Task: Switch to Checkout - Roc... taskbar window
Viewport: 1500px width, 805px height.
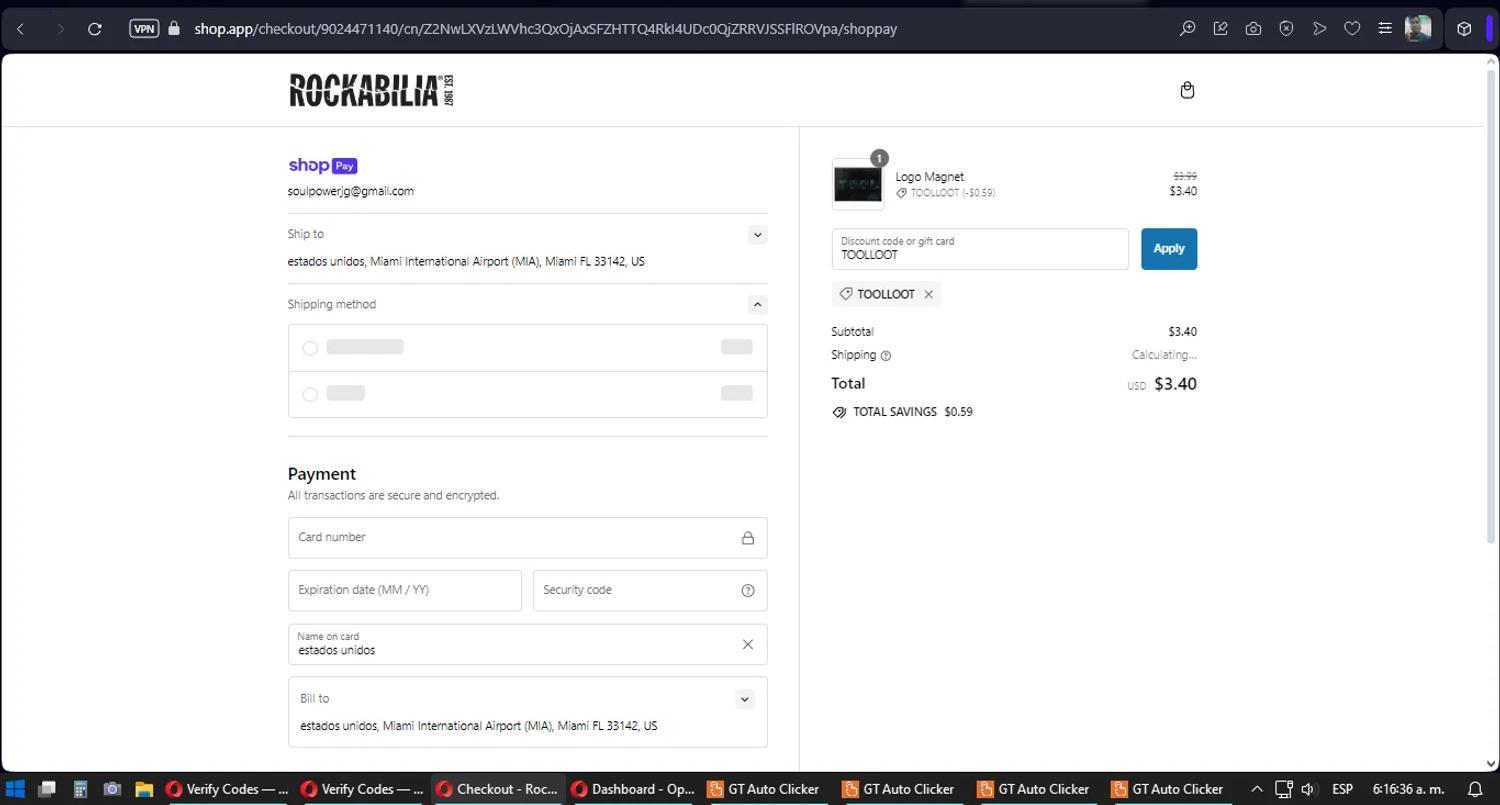Action: coord(498,789)
